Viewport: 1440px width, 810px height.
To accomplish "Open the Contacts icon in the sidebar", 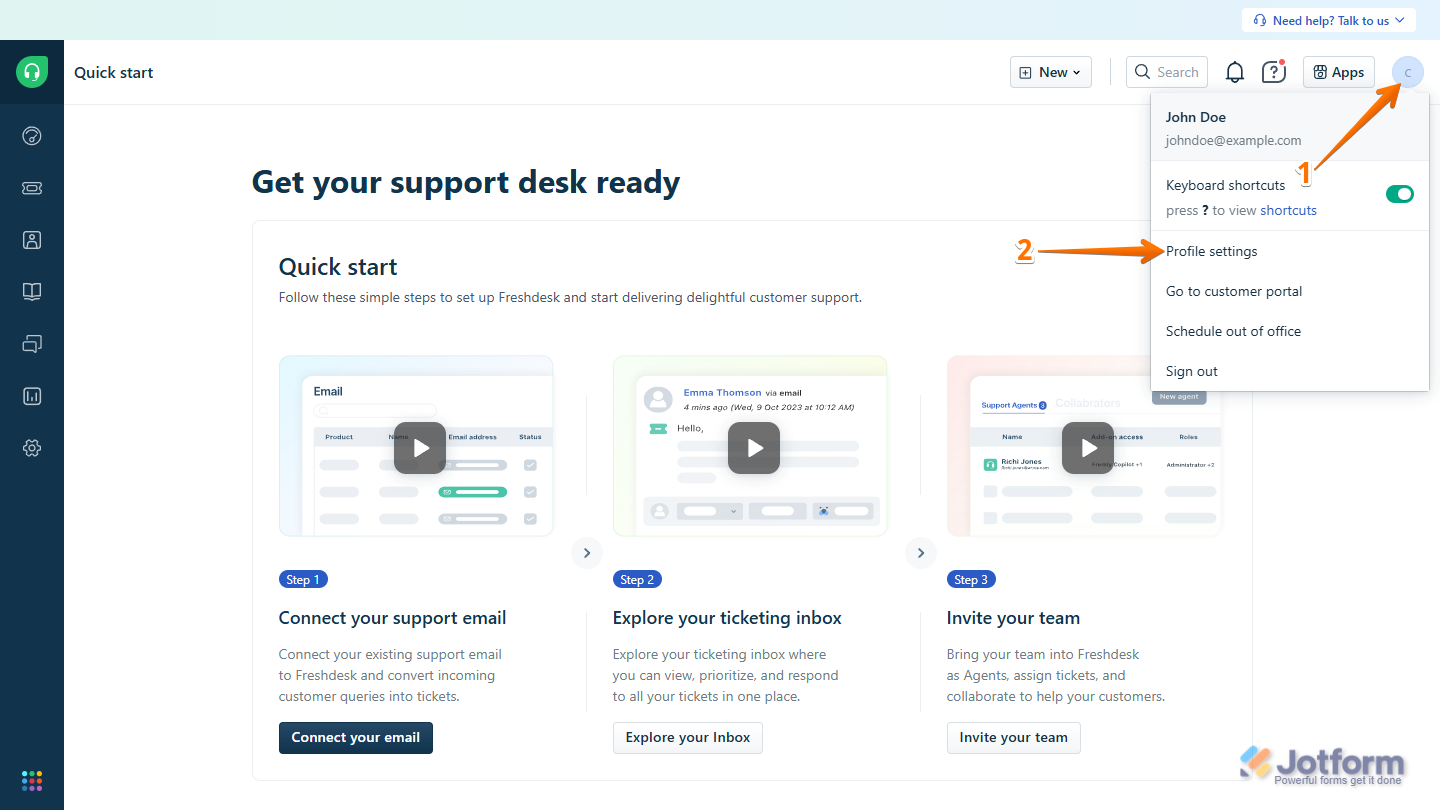I will pyautogui.click(x=32, y=240).
